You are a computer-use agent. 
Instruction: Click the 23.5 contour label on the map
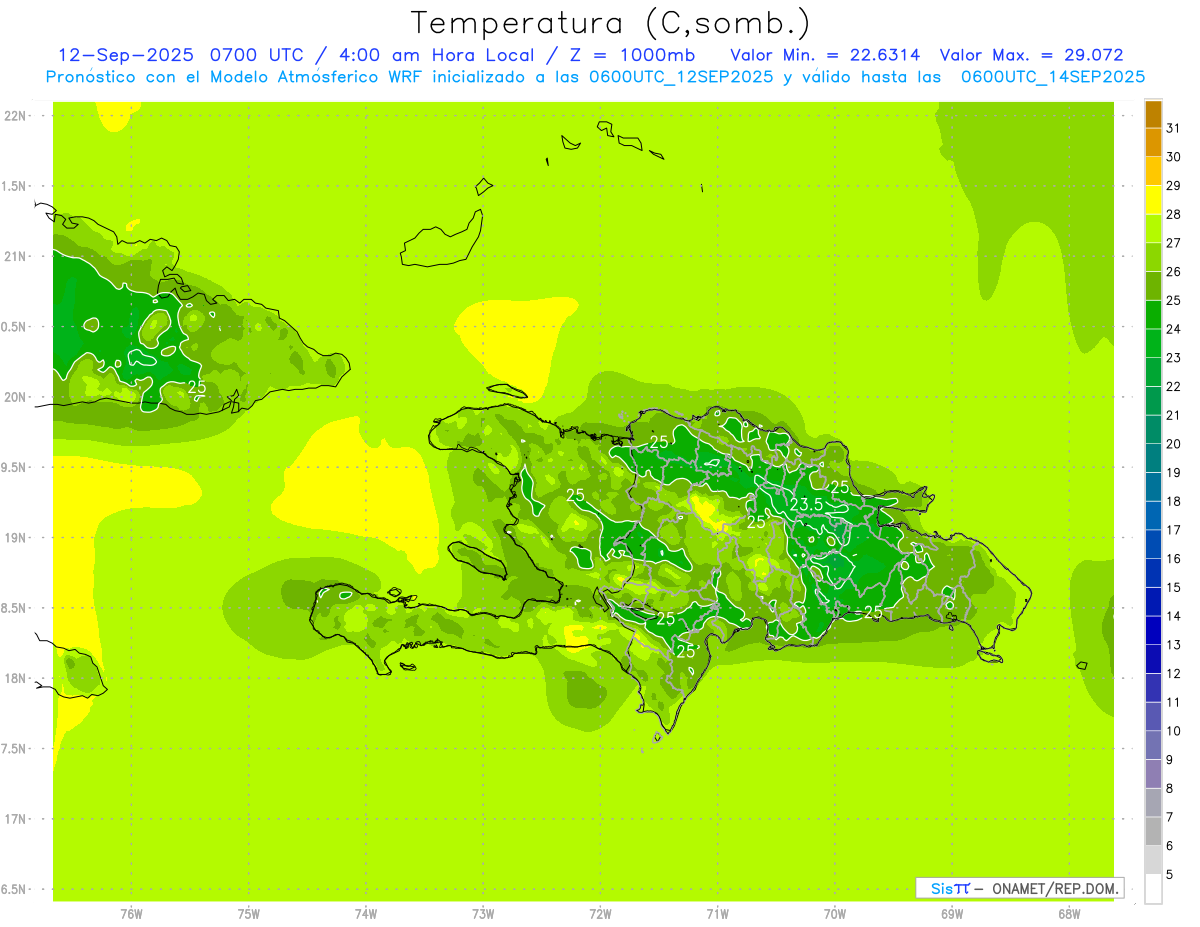tap(806, 505)
